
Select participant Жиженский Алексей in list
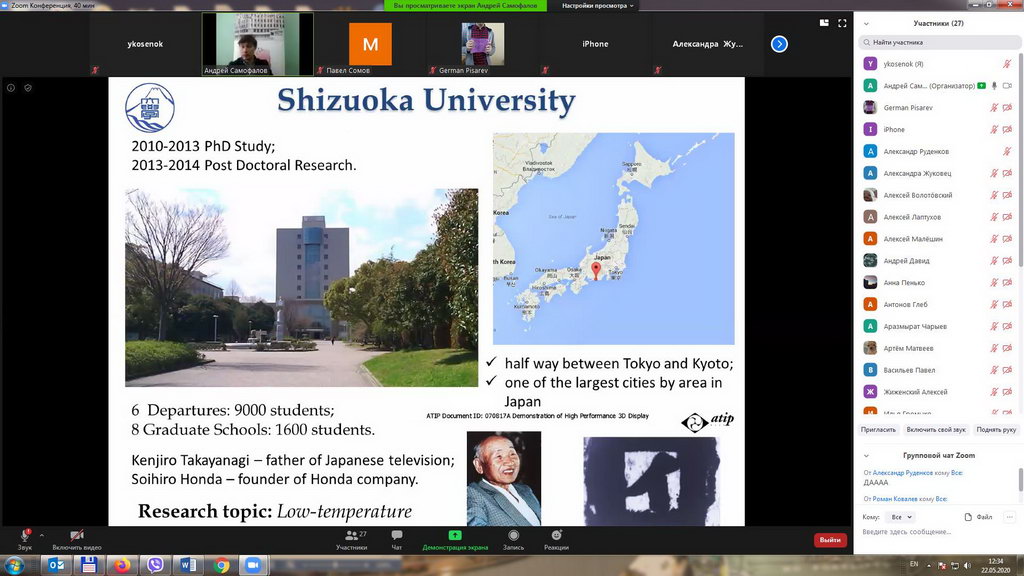[938, 392]
